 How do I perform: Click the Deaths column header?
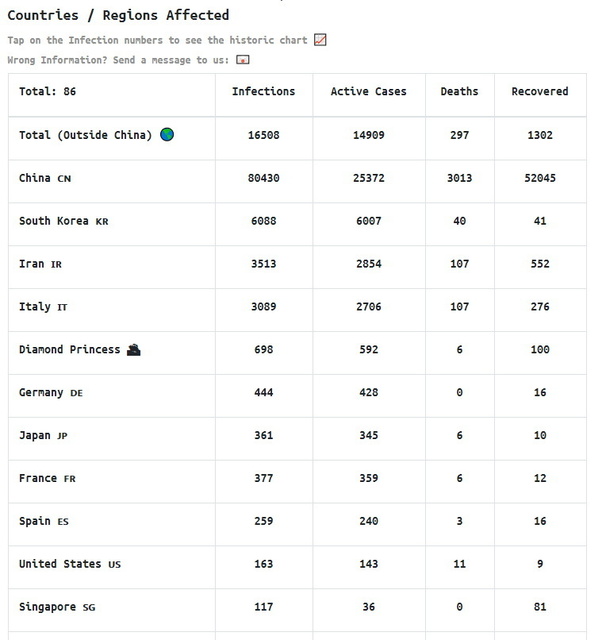[459, 91]
